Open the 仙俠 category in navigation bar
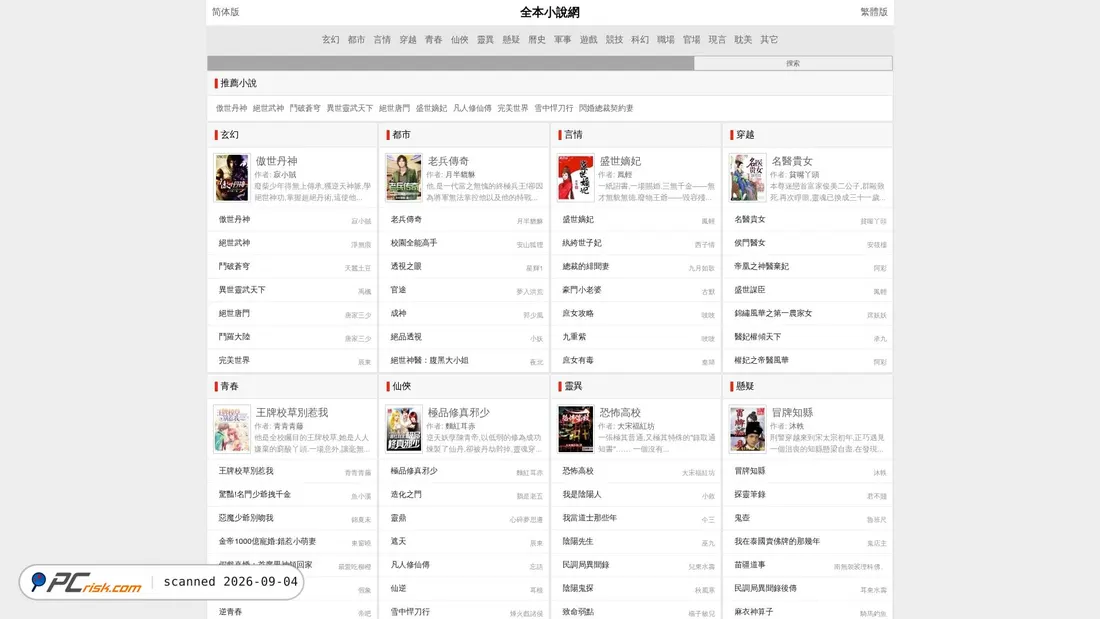The width and height of the screenshot is (1100, 619). point(460,40)
